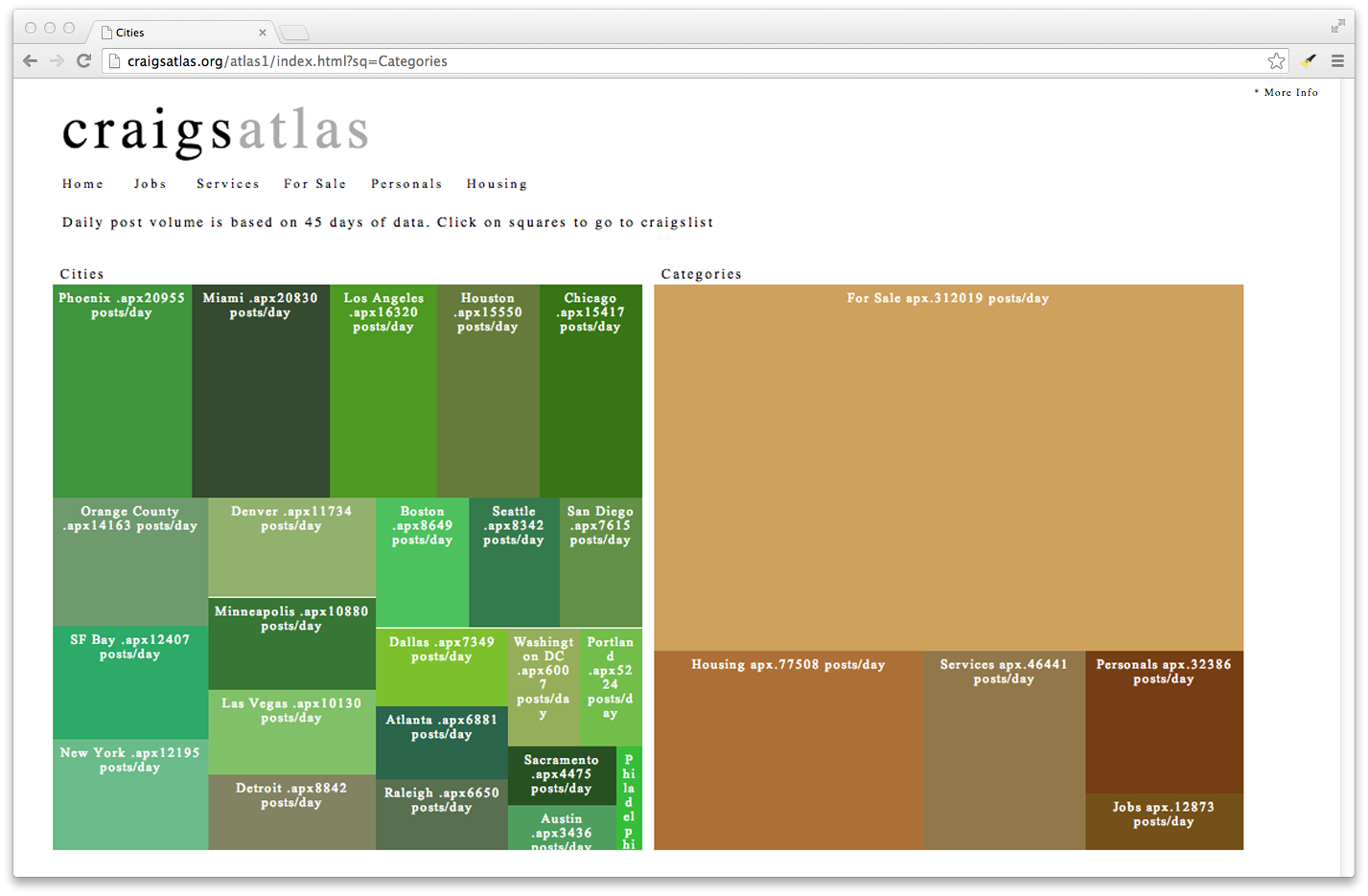Select the Washington DC square
The image size is (1368, 896).
[544, 687]
